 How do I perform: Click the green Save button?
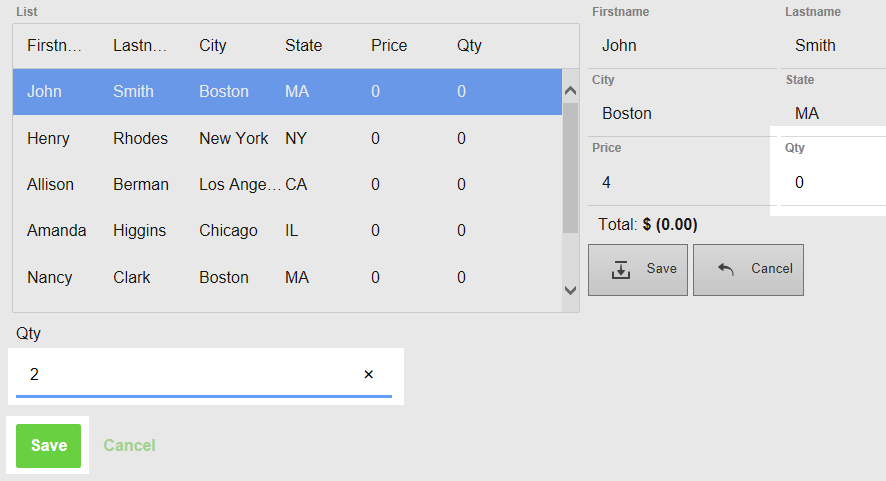click(x=49, y=446)
